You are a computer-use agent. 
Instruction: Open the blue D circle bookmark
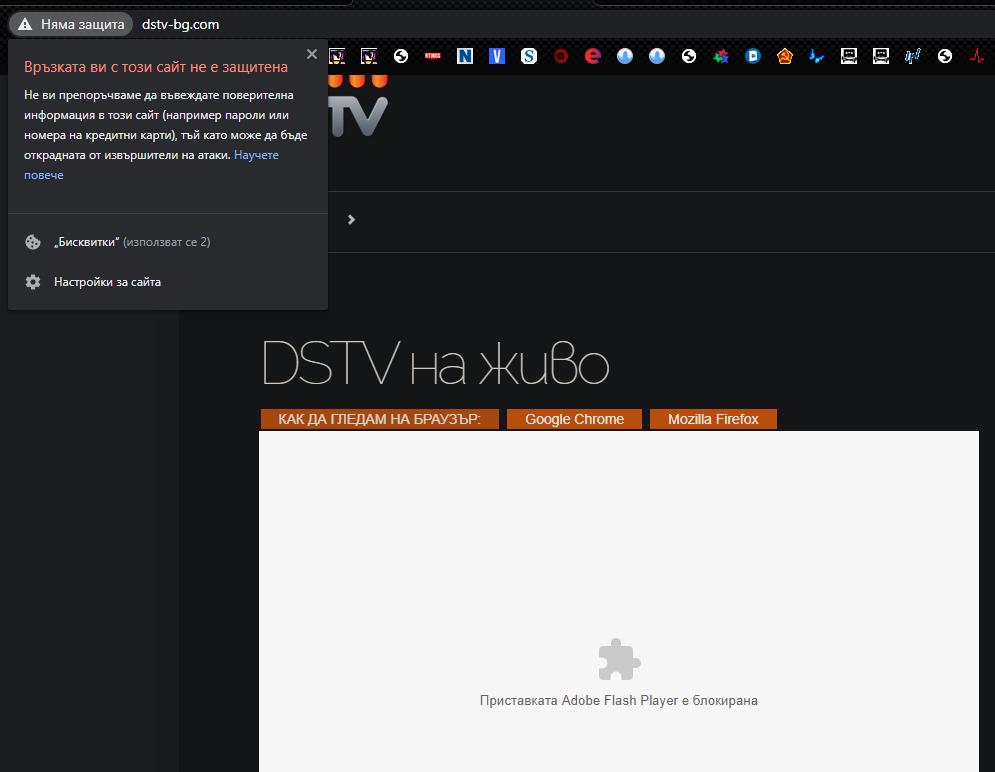click(x=753, y=56)
